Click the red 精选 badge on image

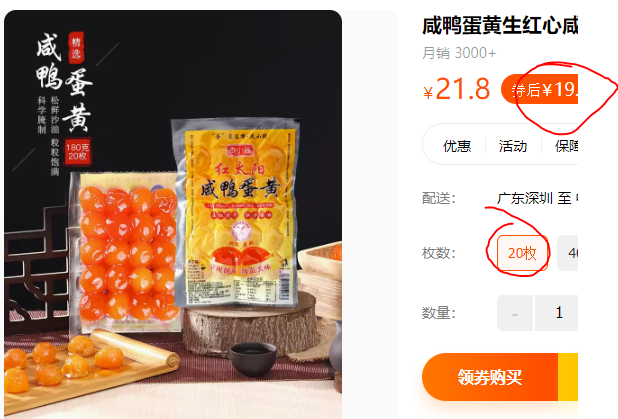click(x=76, y=47)
